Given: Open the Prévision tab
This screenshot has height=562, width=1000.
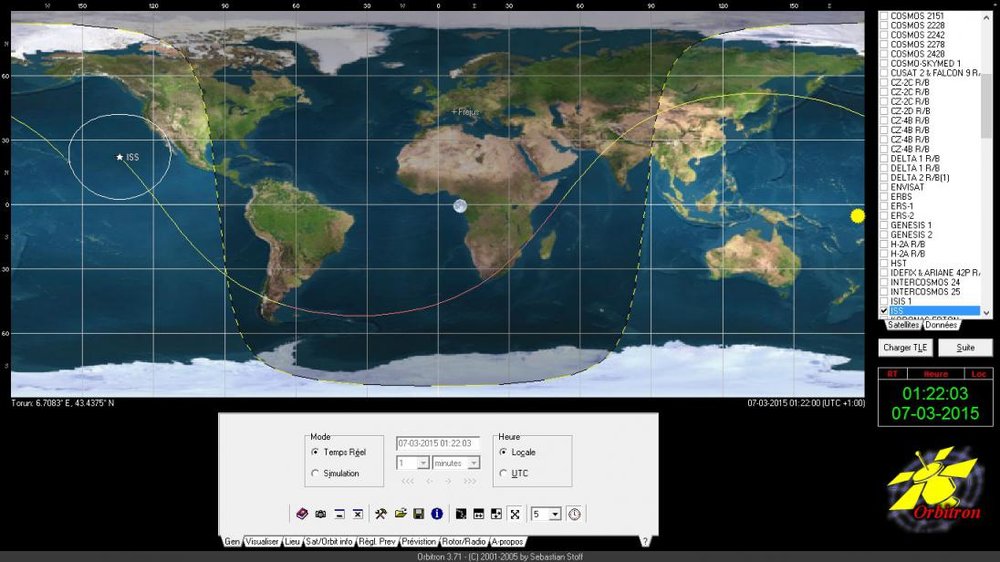Looking at the screenshot, I should (419, 542).
